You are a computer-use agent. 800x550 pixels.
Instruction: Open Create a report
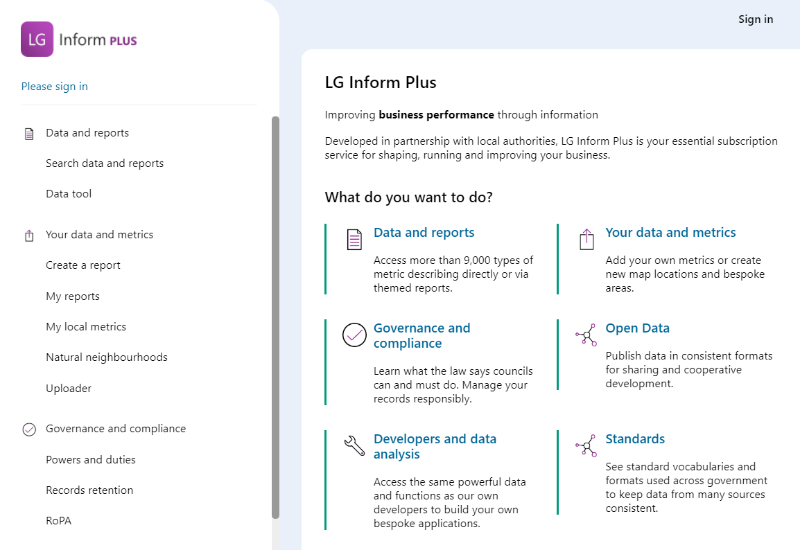pos(83,265)
